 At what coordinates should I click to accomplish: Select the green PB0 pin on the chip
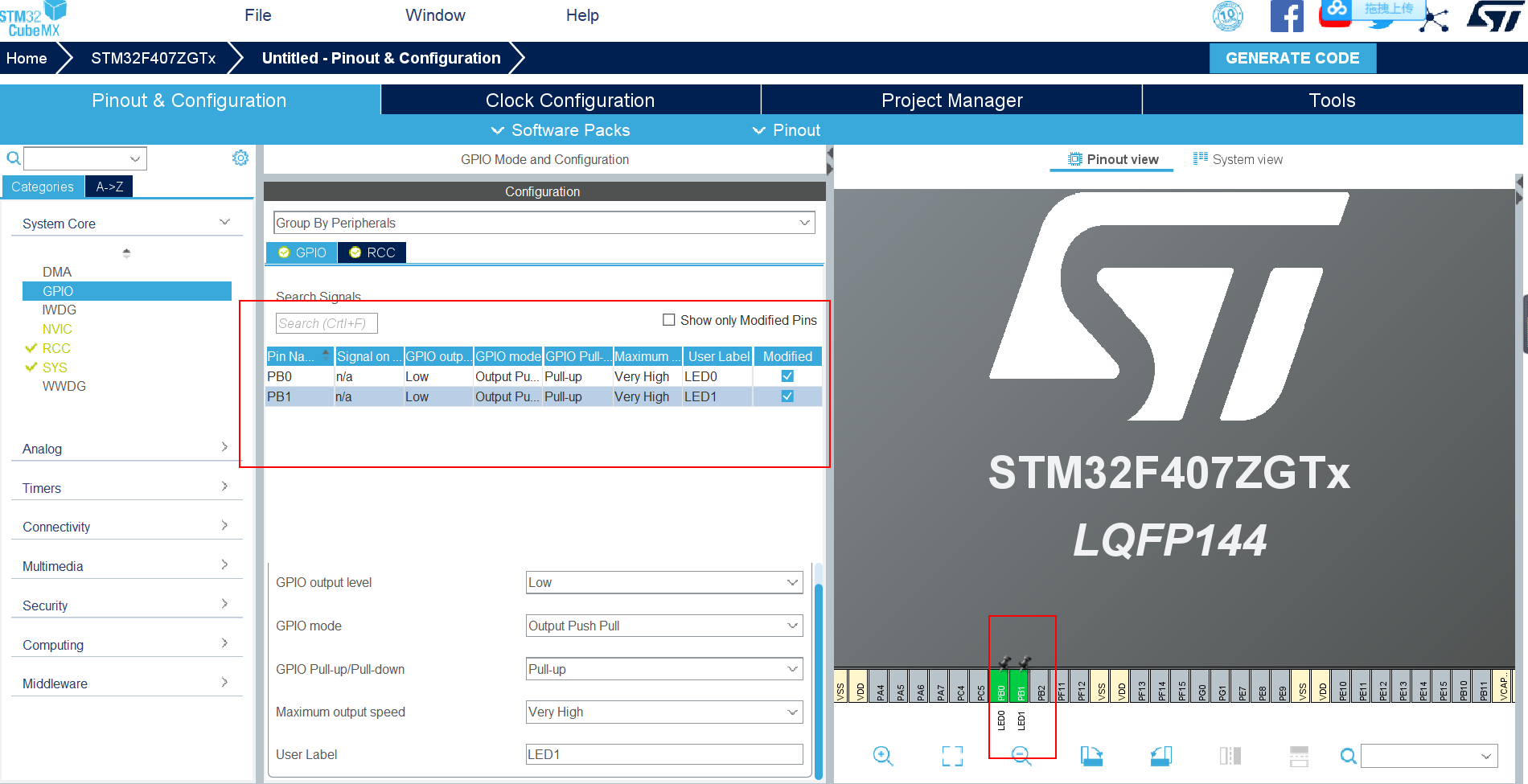click(x=1000, y=687)
